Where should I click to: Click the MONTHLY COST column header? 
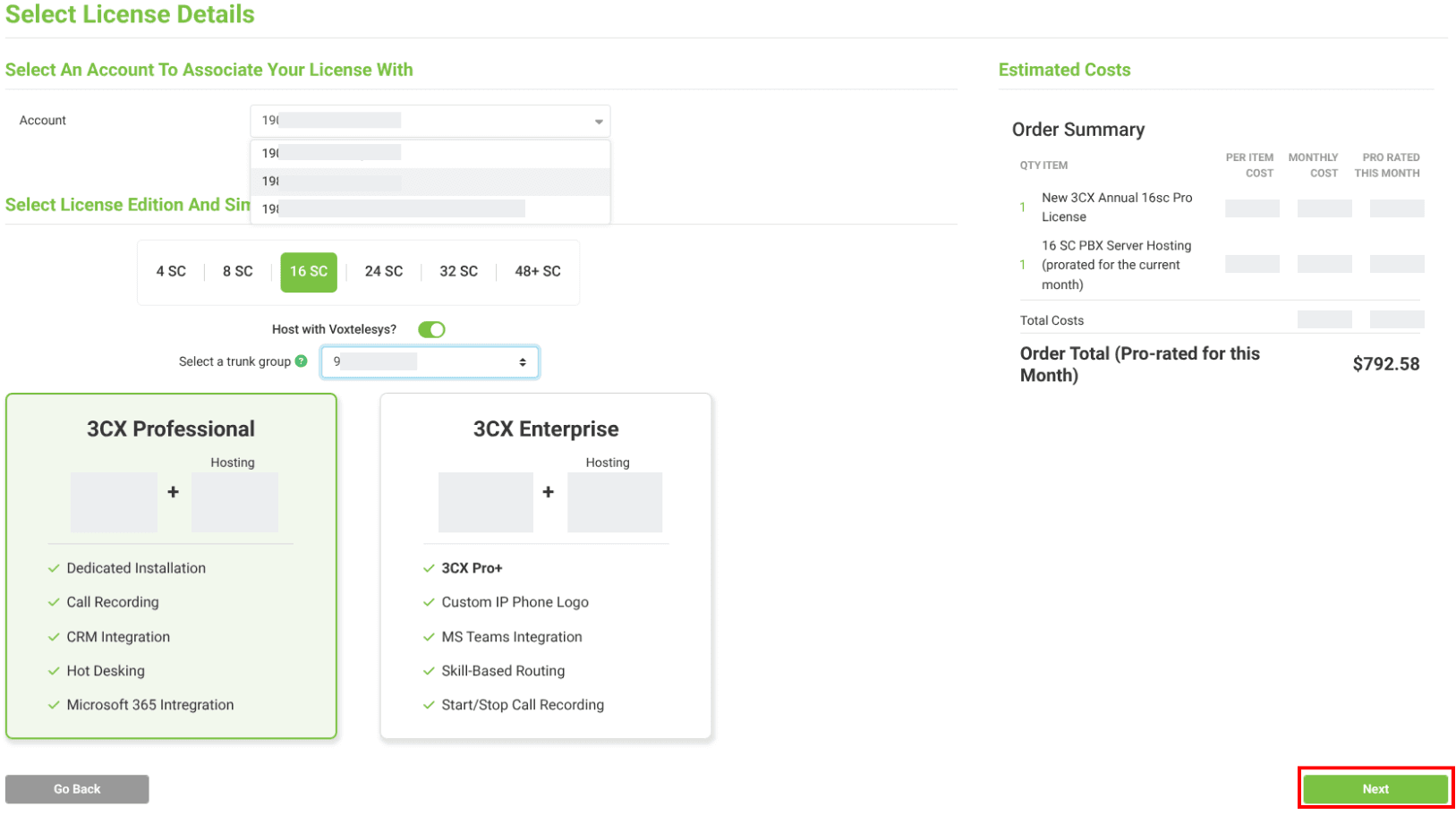tap(1313, 166)
